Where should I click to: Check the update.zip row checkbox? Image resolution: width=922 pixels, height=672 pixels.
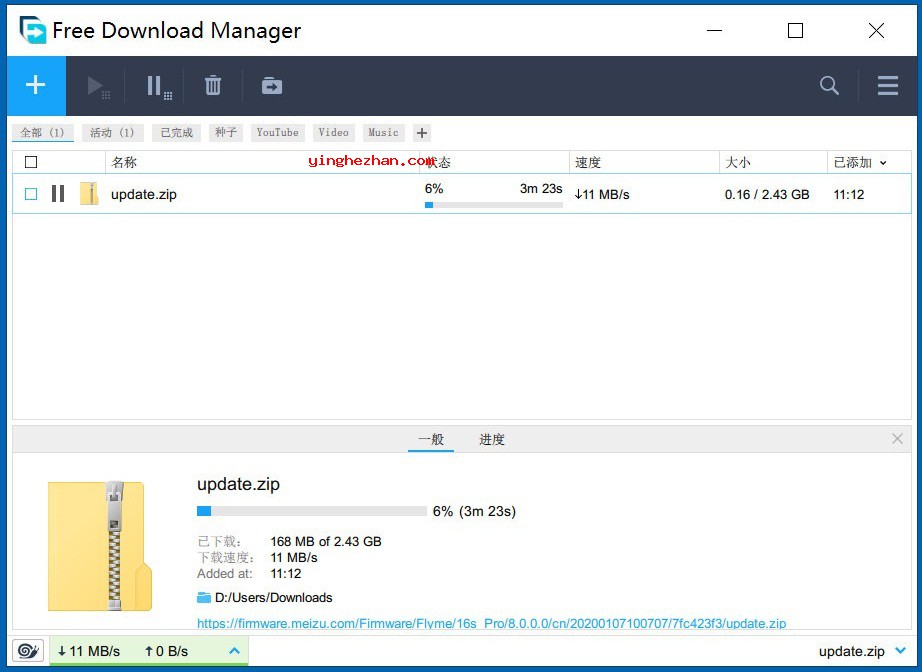pos(31,194)
